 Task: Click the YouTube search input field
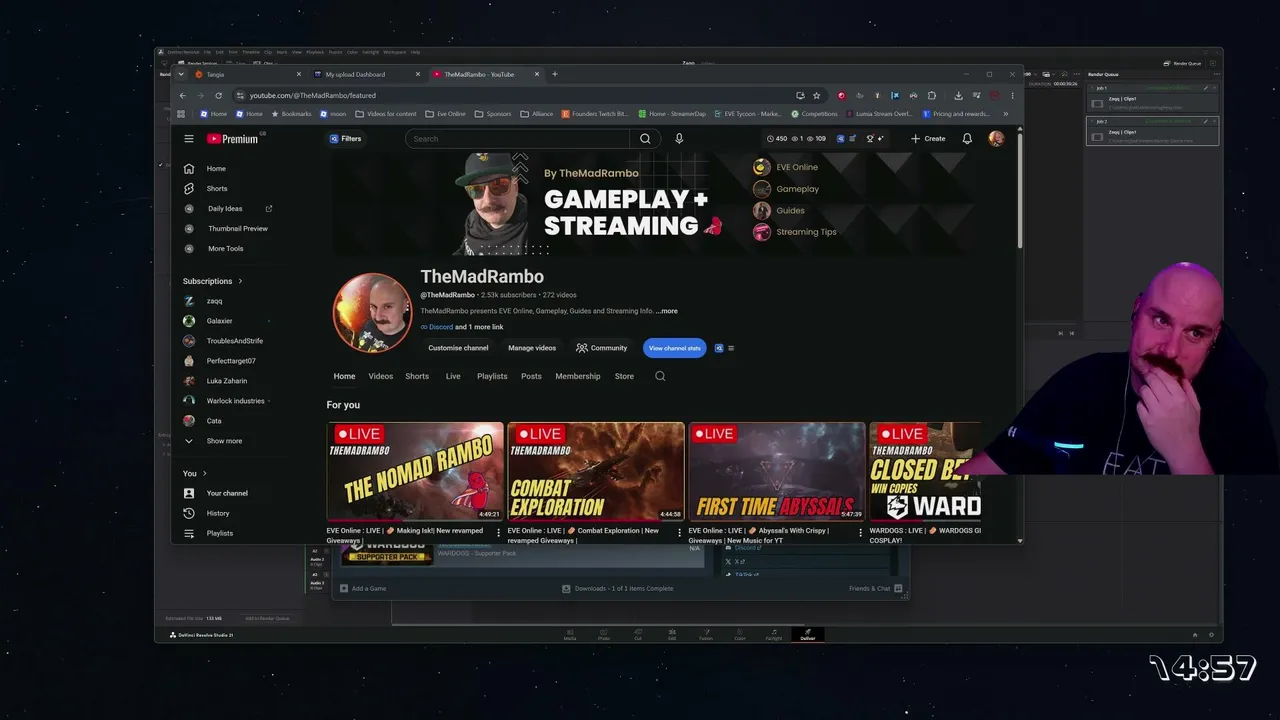[x=518, y=139]
